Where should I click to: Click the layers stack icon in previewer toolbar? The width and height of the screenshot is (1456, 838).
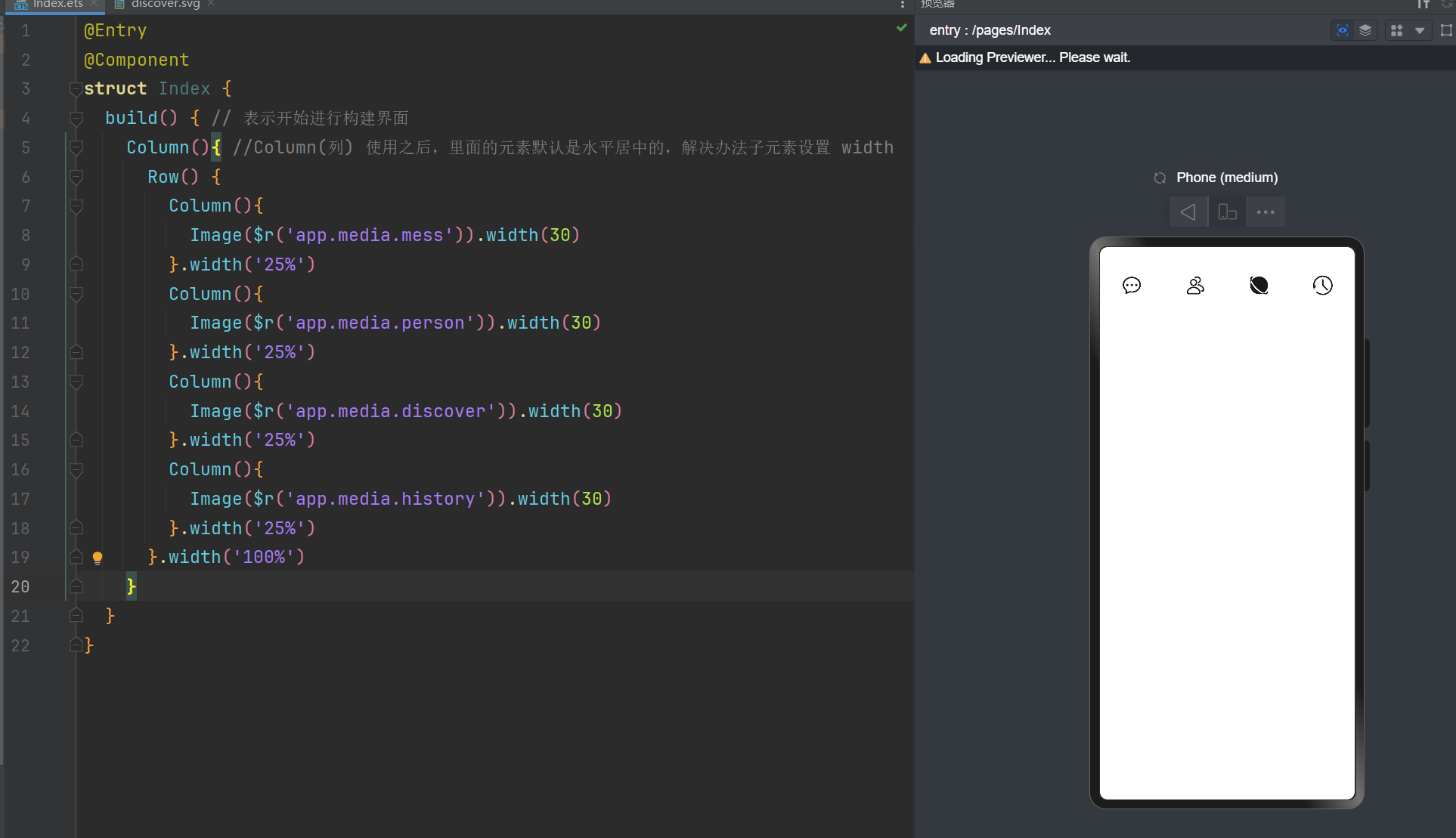point(1365,30)
